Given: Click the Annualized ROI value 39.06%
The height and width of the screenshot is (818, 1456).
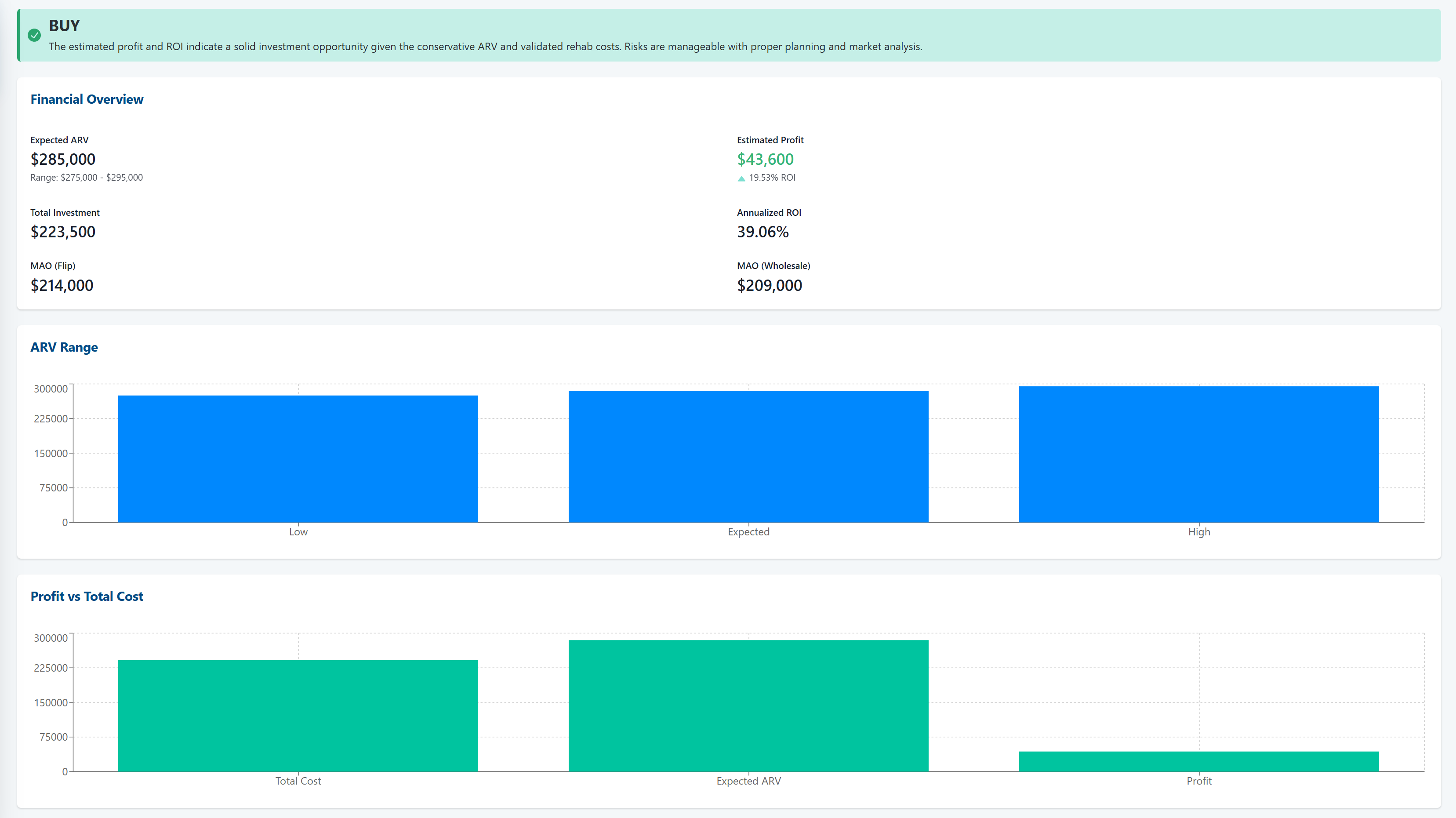Looking at the screenshot, I should pyautogui.click(x=762, y=232).
